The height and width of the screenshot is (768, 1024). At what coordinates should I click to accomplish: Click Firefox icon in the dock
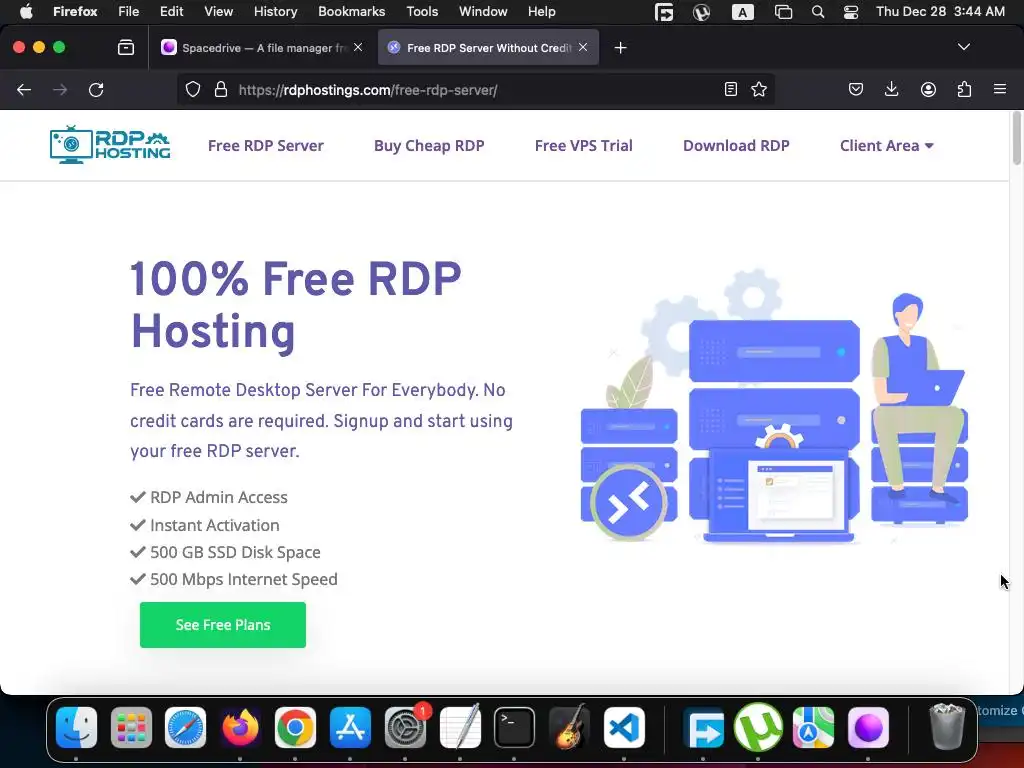point(240,728)
